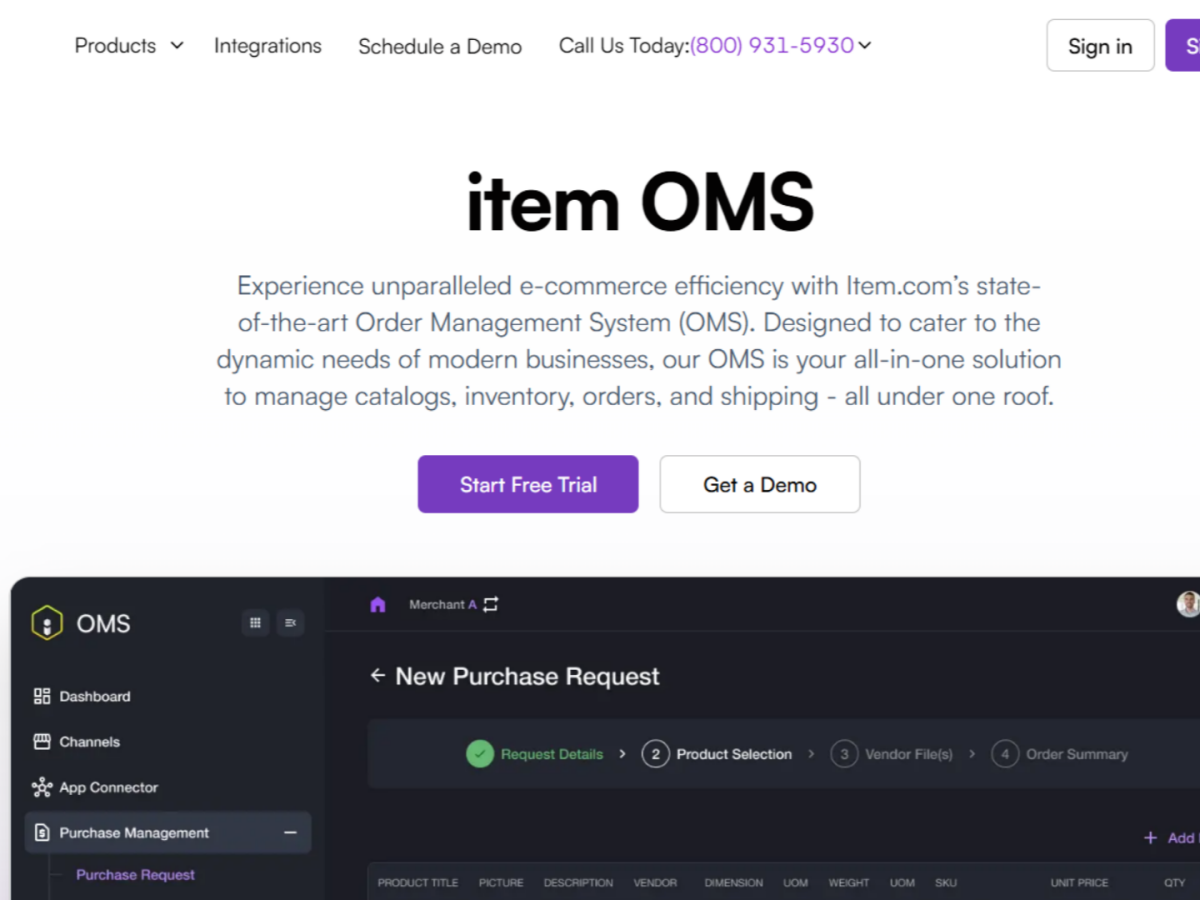The height and width of the screenshot is (900, 1200).
Task: Collapse sidebar using the menu-fold icon
Action: point(290,623)
